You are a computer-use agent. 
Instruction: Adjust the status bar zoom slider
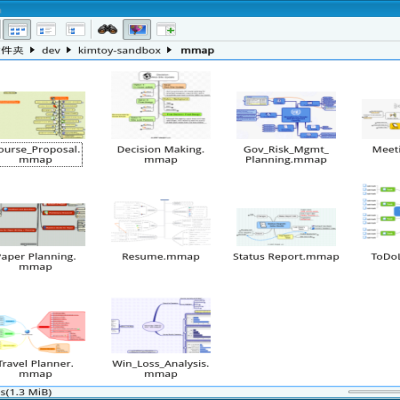(x=374, y=392)
